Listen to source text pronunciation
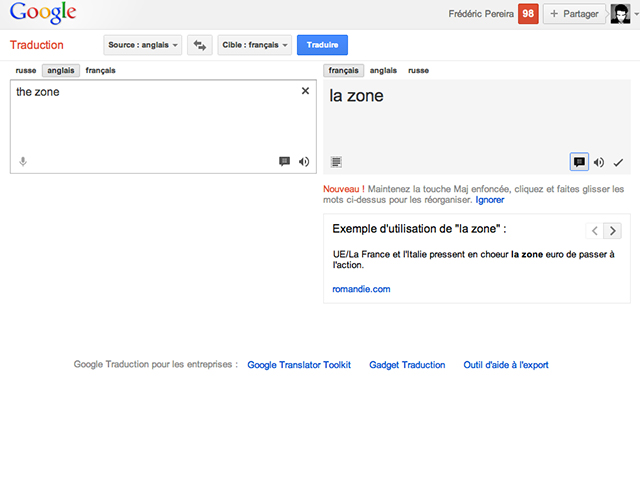This screenshot has width=640, height=480. click(x=304, y=162)
